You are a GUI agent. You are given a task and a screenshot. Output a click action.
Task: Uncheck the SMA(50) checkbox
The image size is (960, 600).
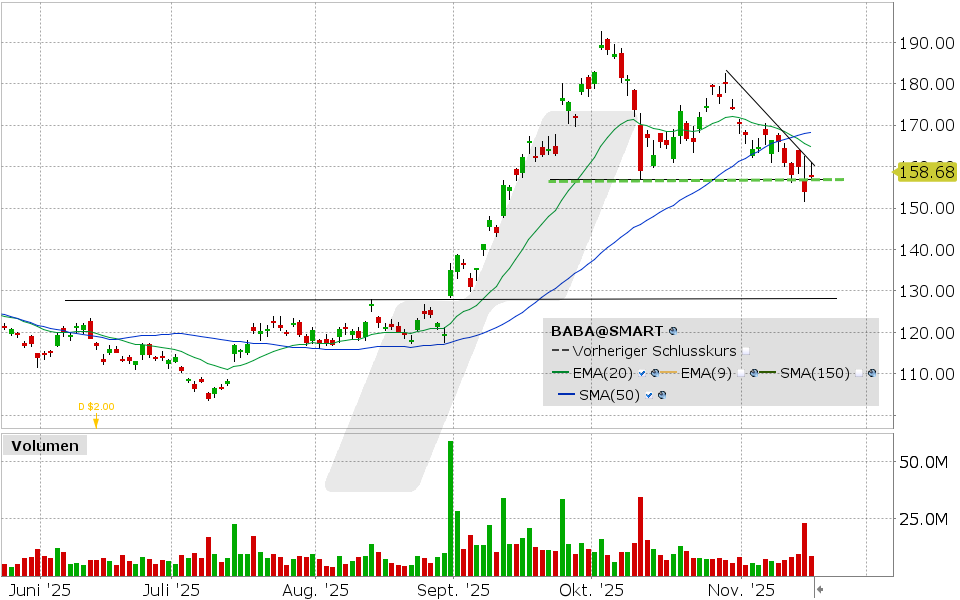coord(648,394)
